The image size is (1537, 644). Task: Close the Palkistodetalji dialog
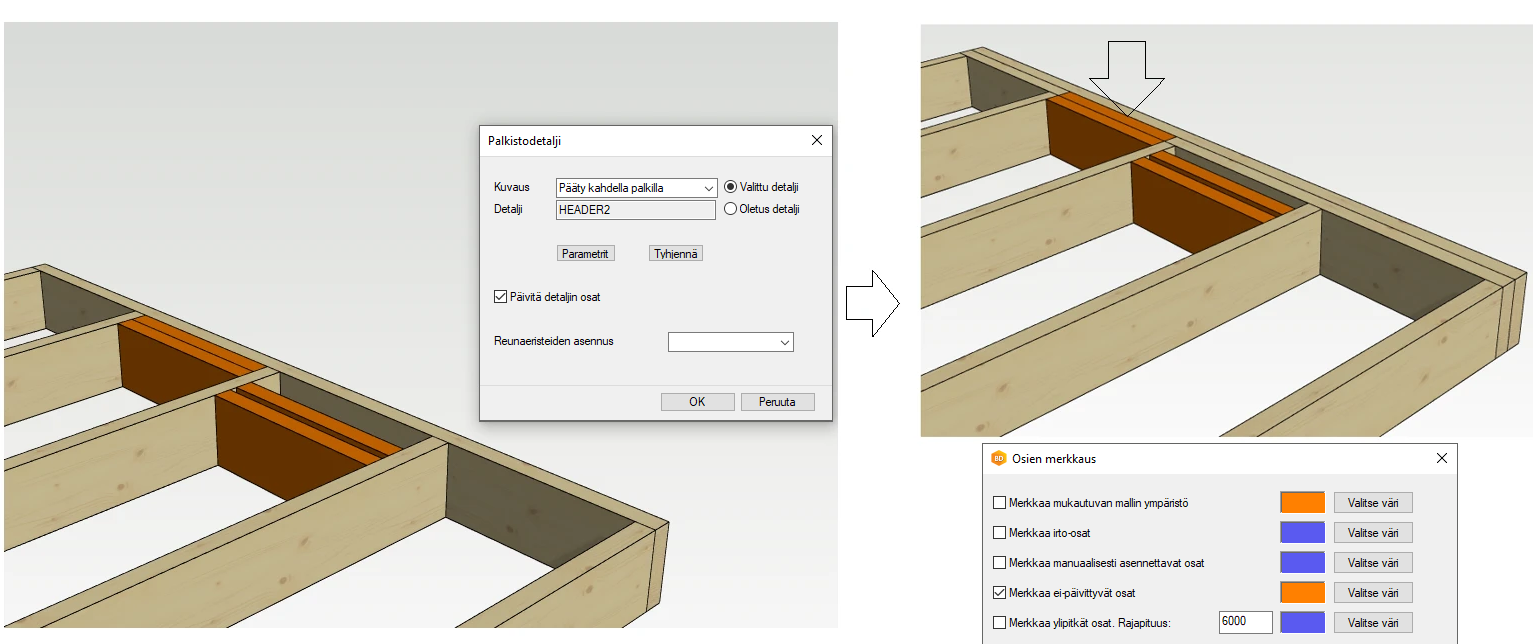[x=816, y=141]
